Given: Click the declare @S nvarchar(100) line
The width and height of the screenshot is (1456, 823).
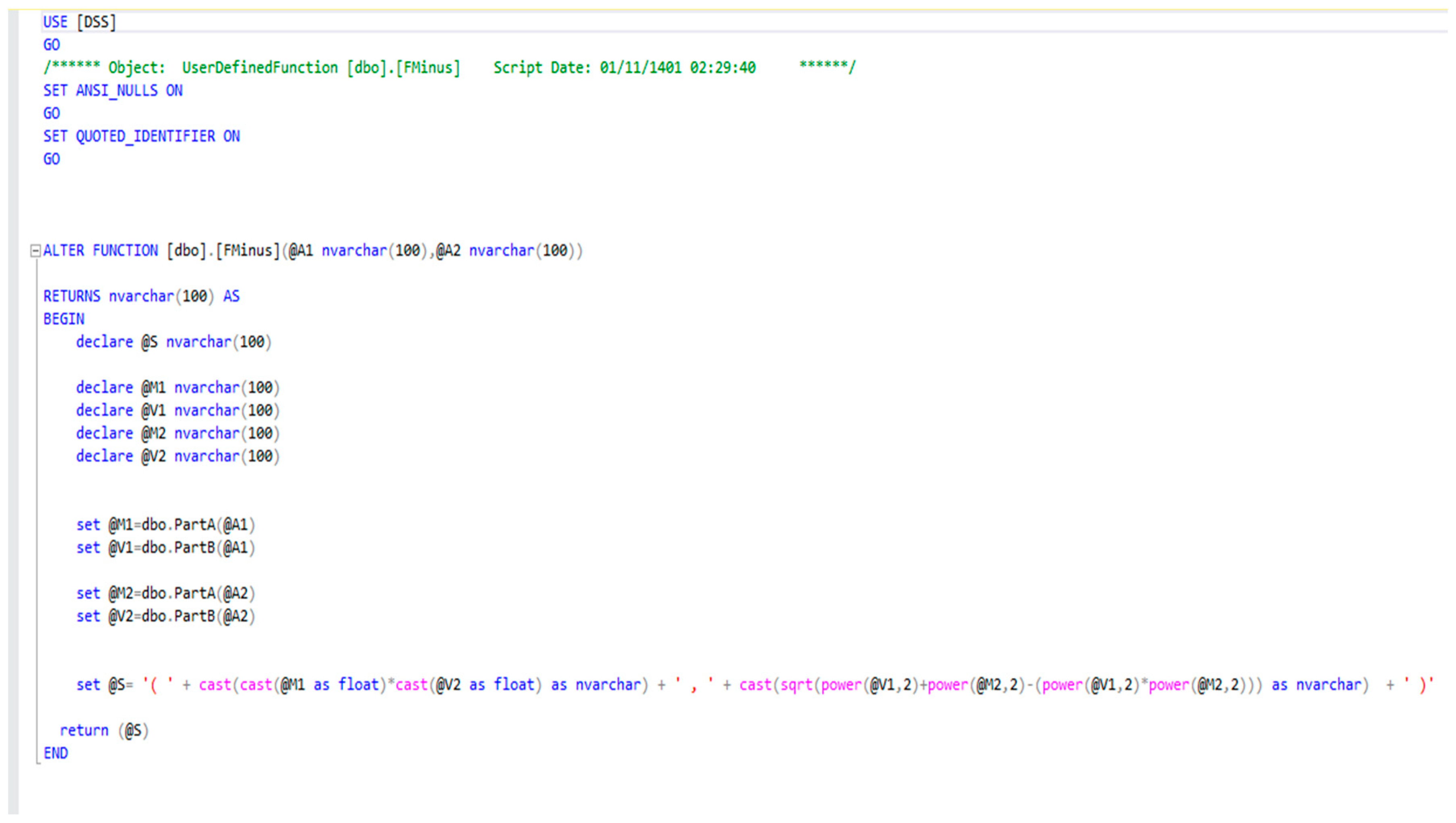Looking at the screenshot, I should point(173,342).
